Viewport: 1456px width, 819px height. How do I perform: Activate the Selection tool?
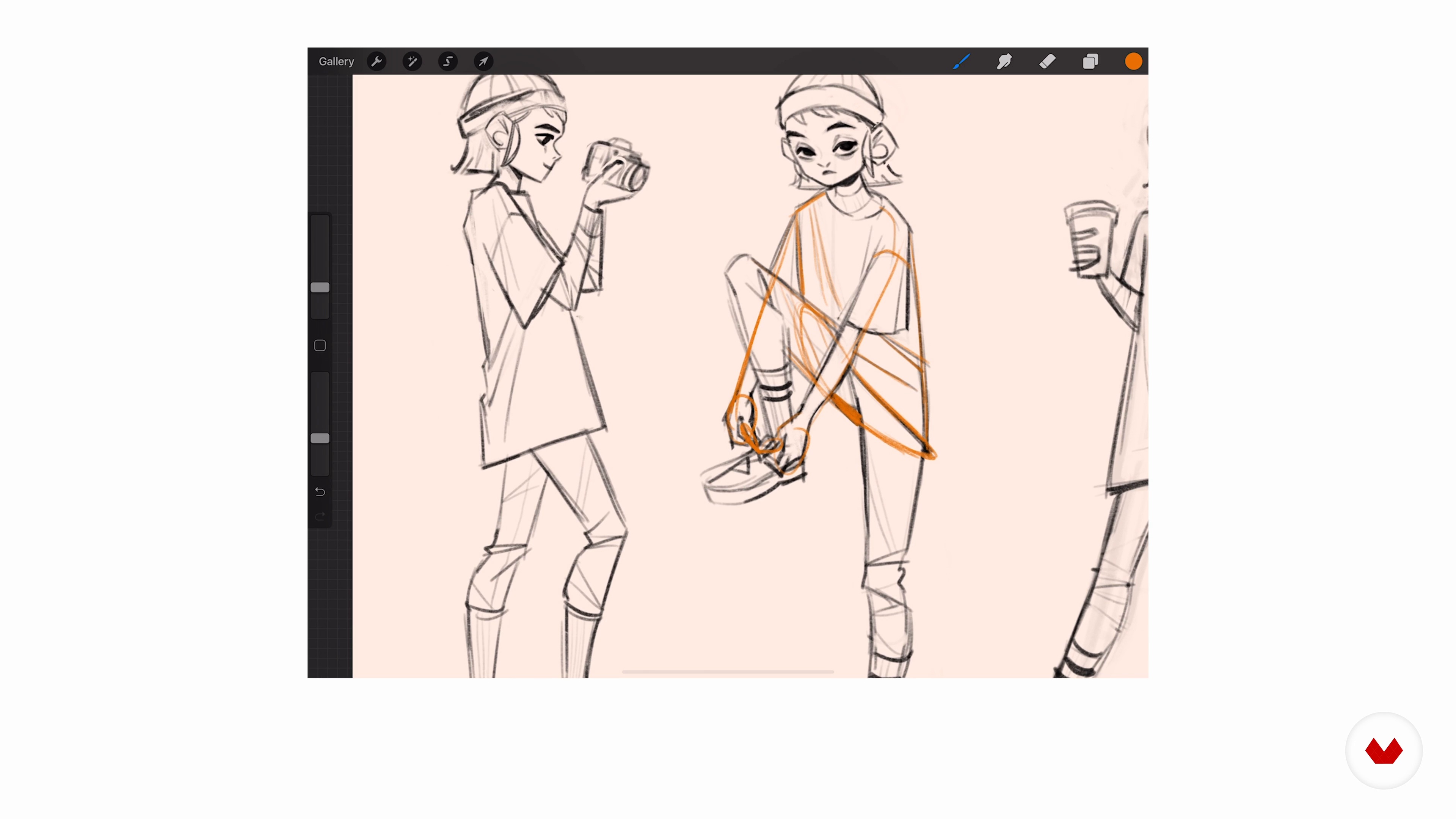point(448,61)
